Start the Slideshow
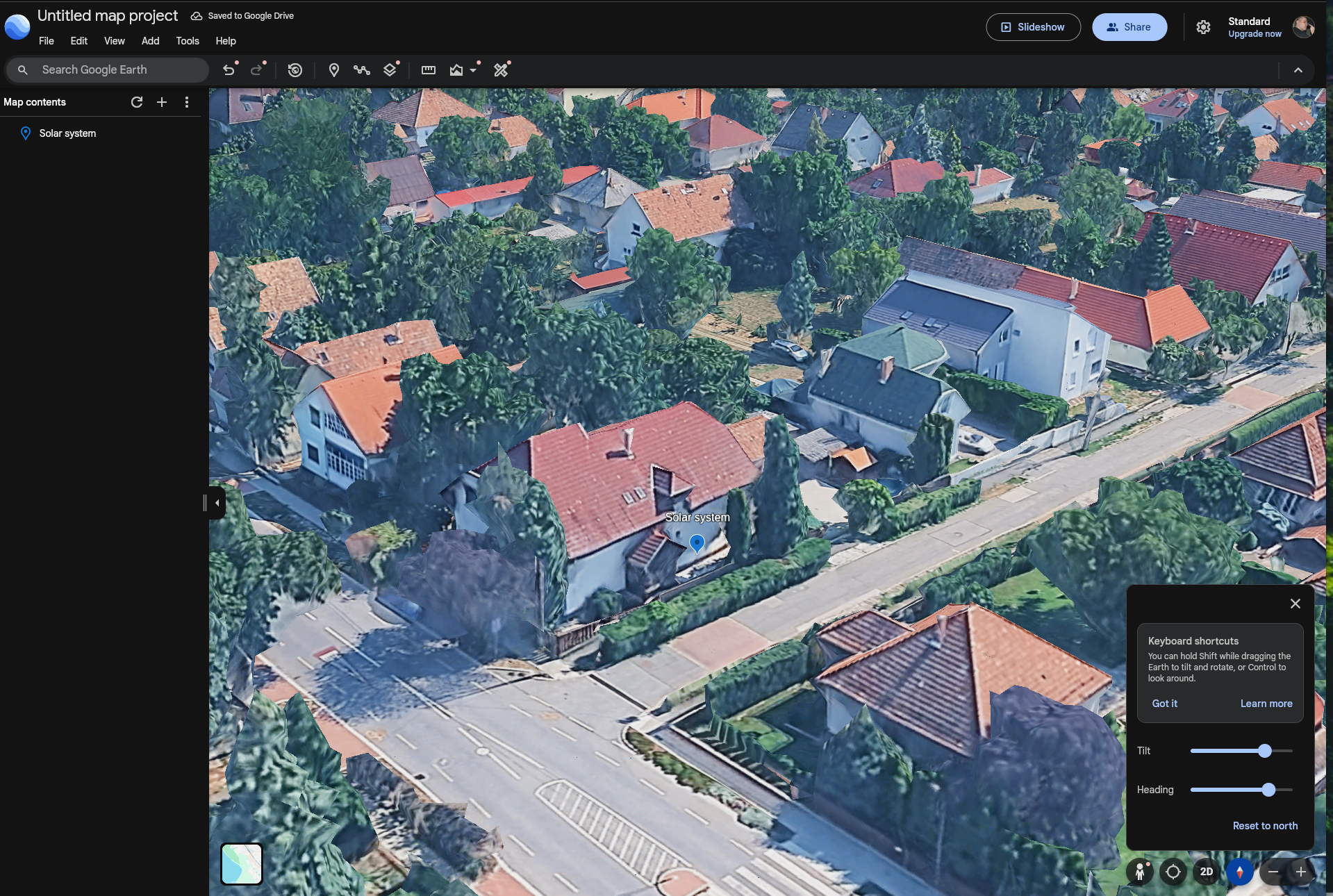This screenshot has width=1333, height=896. point(1033,27)
